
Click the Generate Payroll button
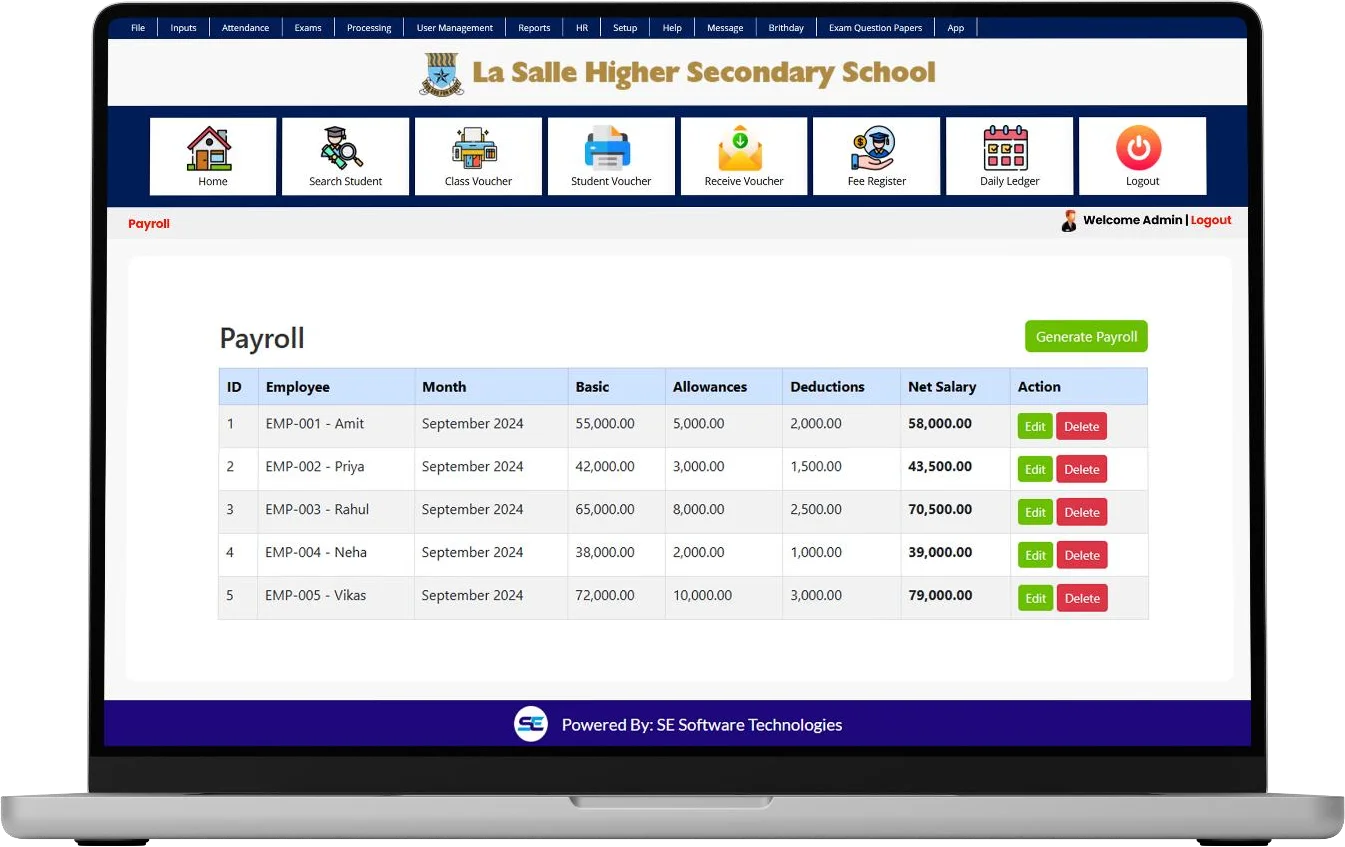(1086, 337)
